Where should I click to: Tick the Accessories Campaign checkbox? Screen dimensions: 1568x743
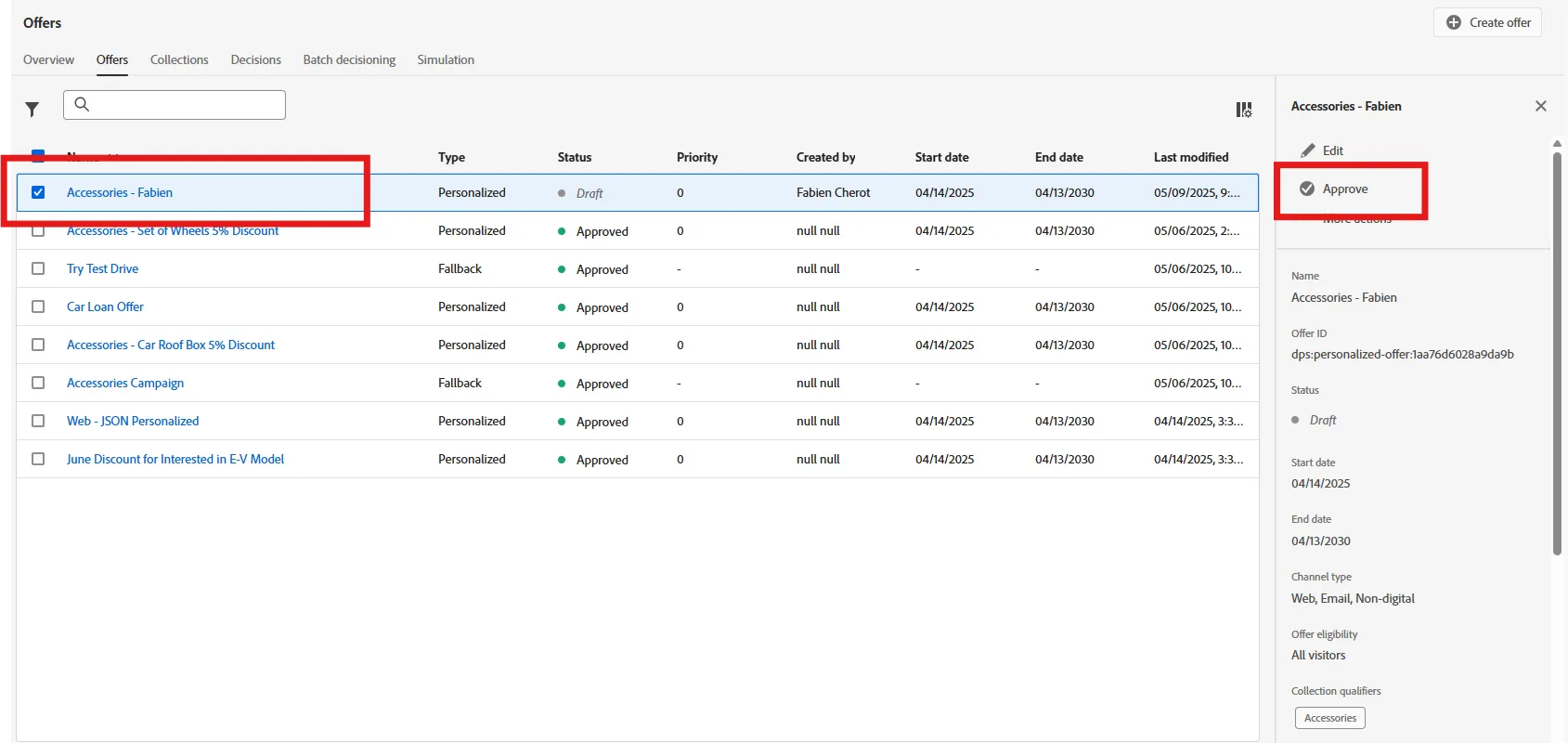coord(38,383)
